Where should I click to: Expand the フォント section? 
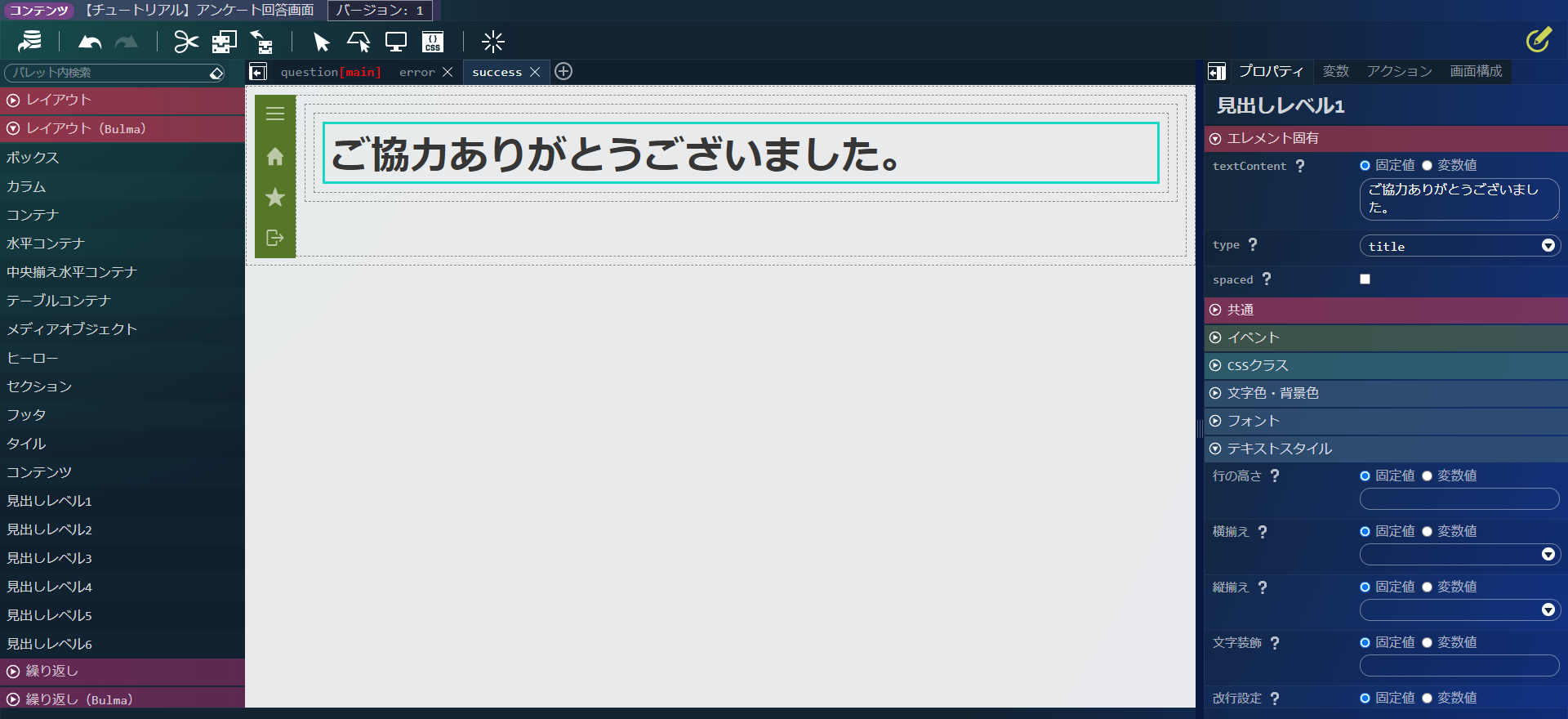click(1386, 421)
